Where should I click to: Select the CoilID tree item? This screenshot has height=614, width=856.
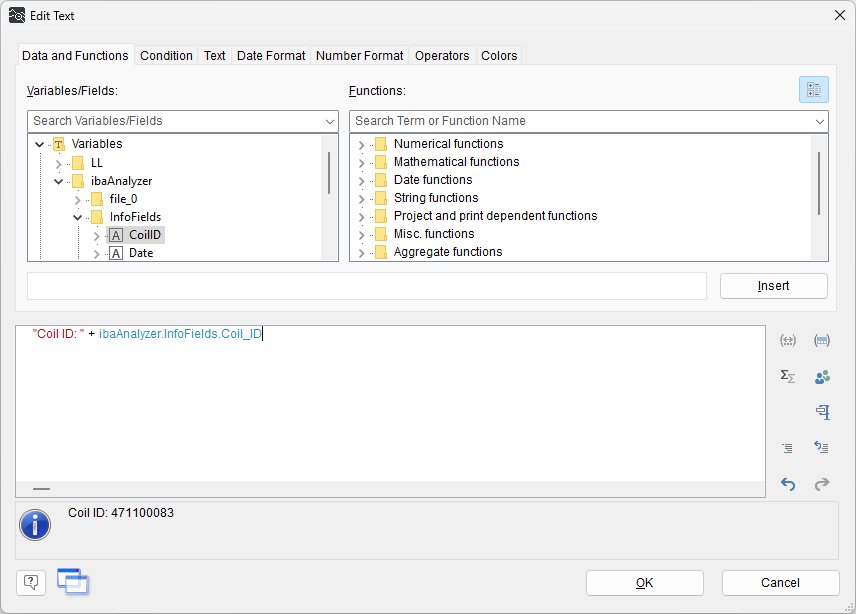(x=145, y=235)
